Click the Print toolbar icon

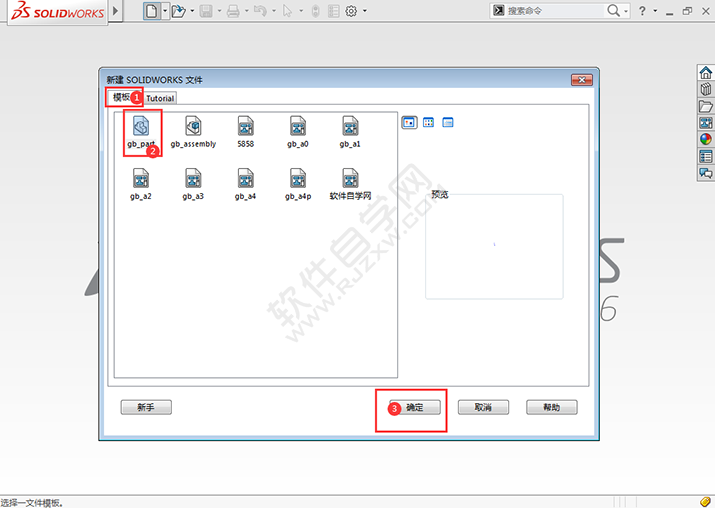(x=233, y=10)
